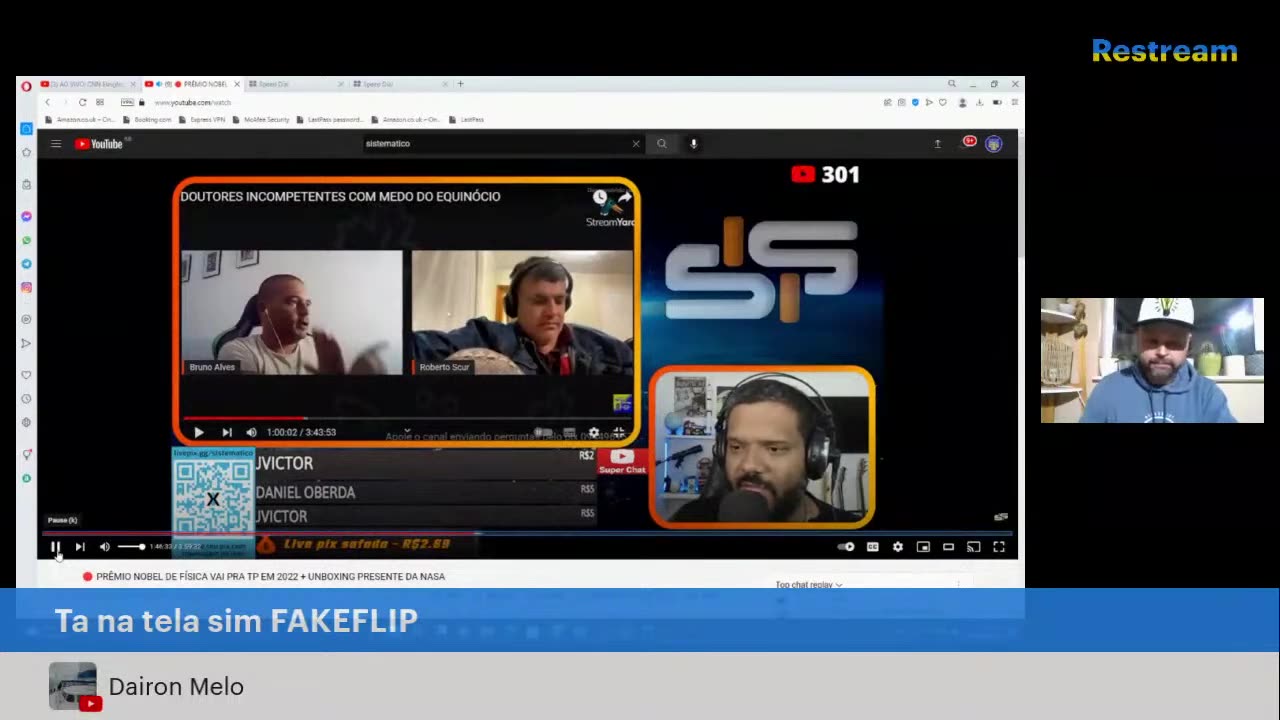Skip to next video in outer player
This screenshot has width=1280, height=720.
[x=80, y=547]
